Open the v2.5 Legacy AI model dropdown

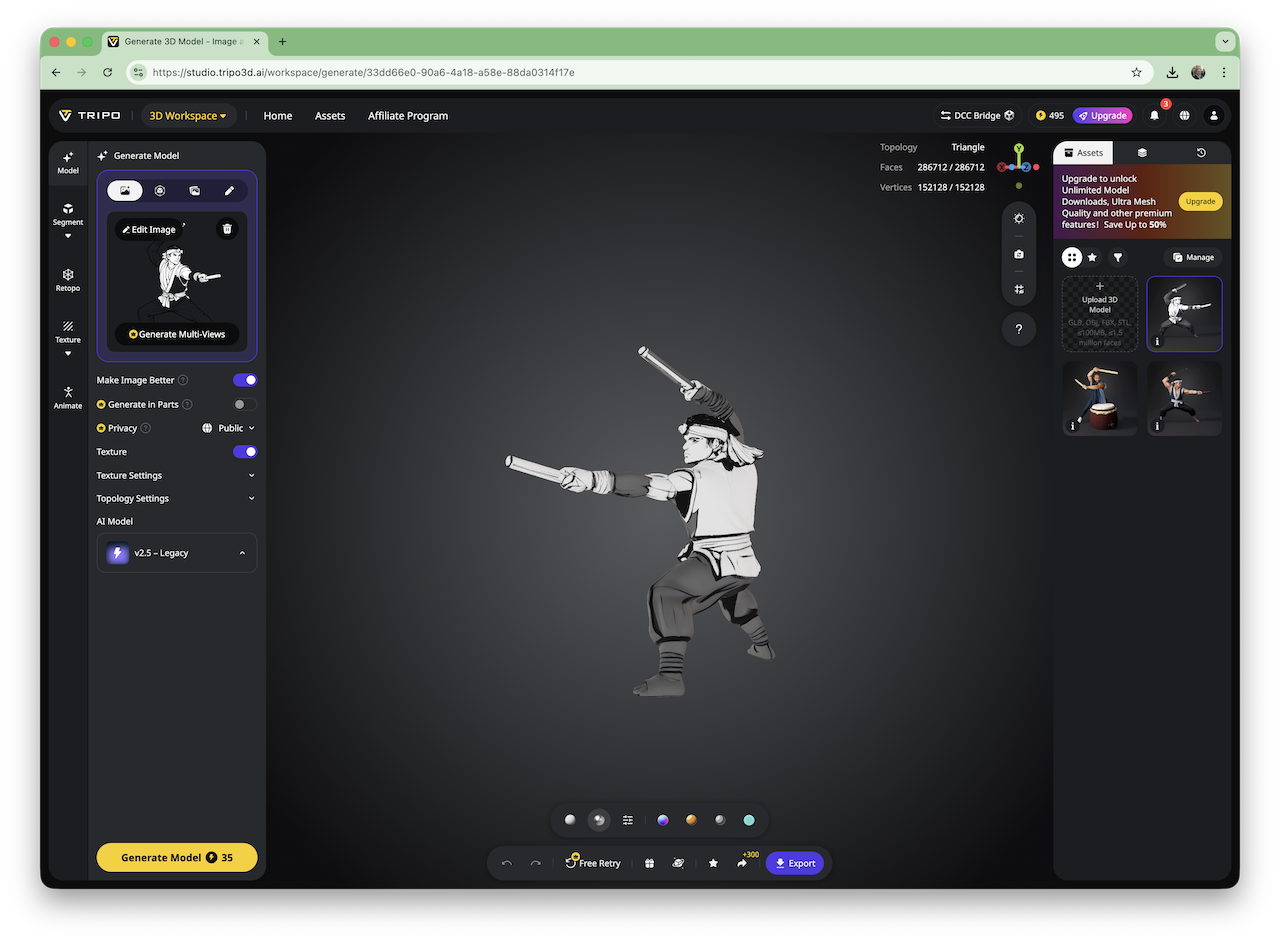coord(177,553)
